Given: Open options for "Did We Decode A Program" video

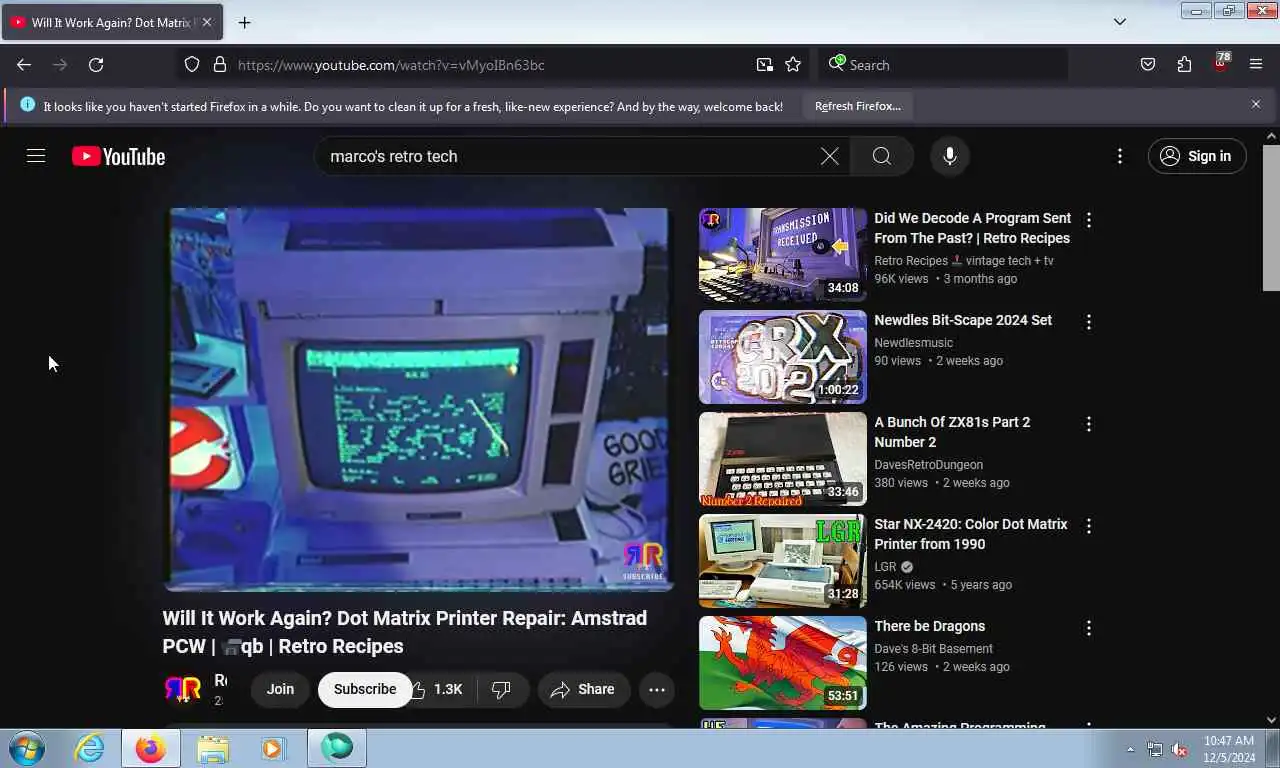Looking at the screenshot, I should tap(1089, 220).
